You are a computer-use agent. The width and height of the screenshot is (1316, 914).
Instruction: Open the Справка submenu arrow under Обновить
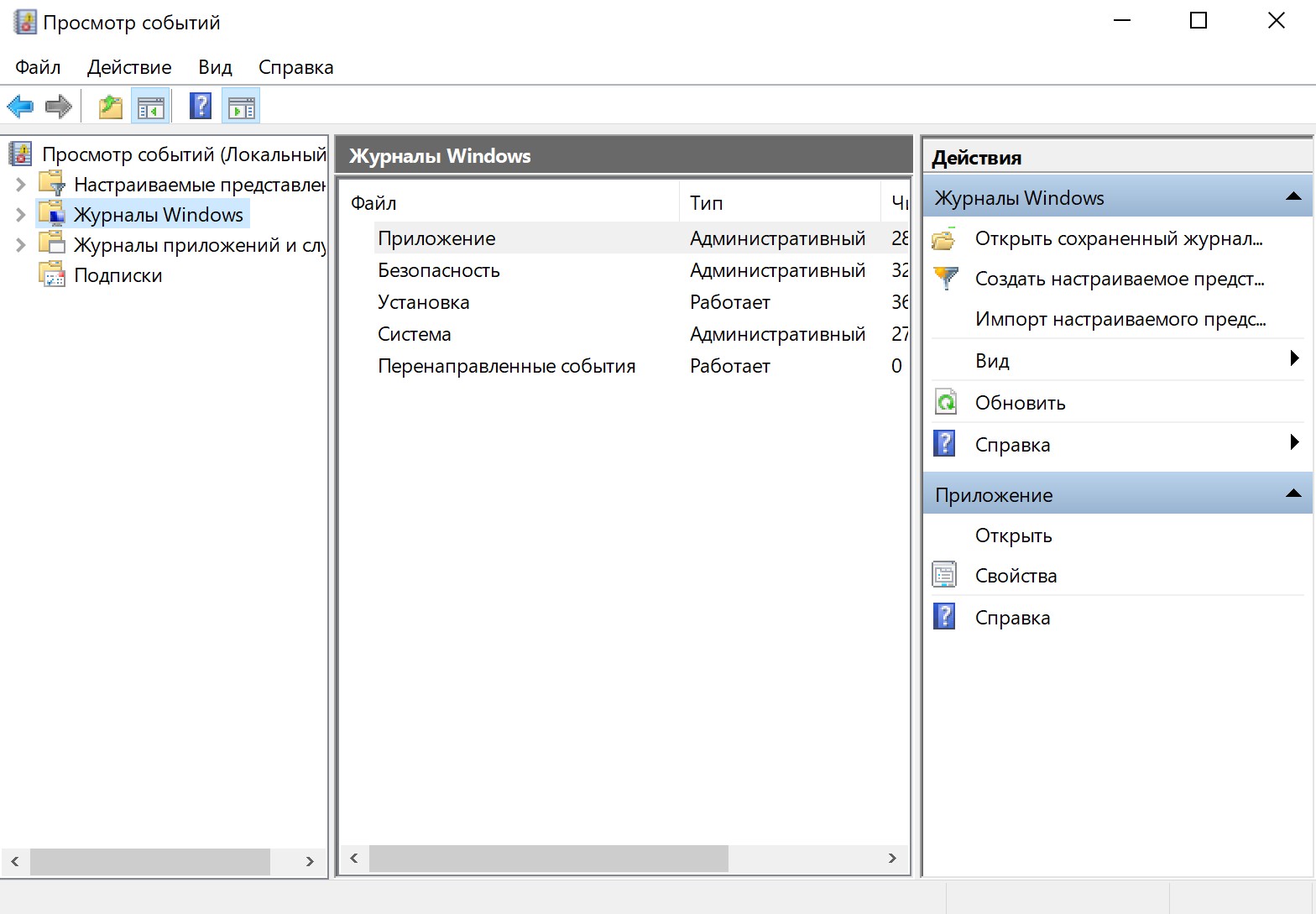pos(1294,441)
